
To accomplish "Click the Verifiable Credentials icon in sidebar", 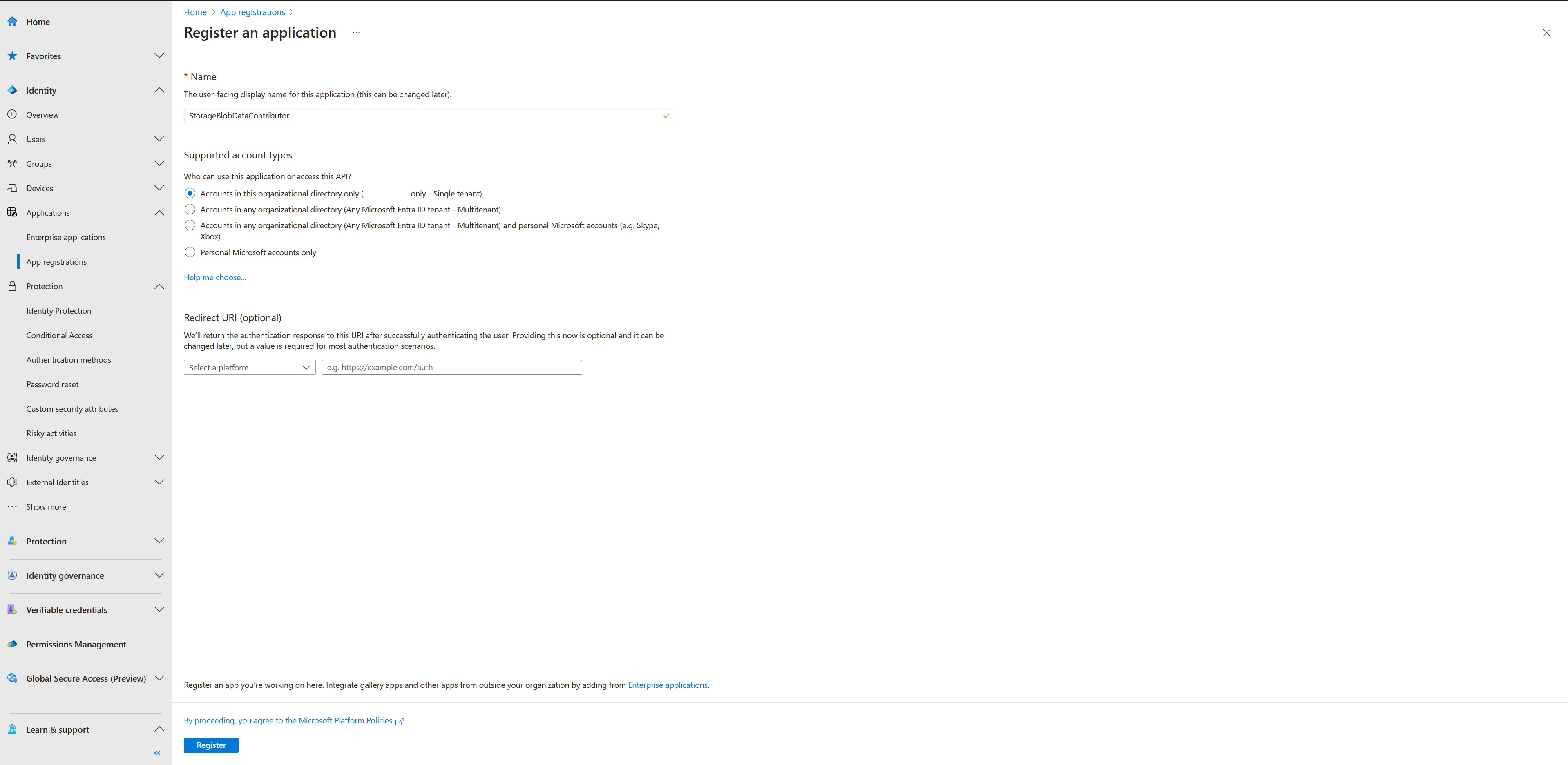I will pos(14,609).
